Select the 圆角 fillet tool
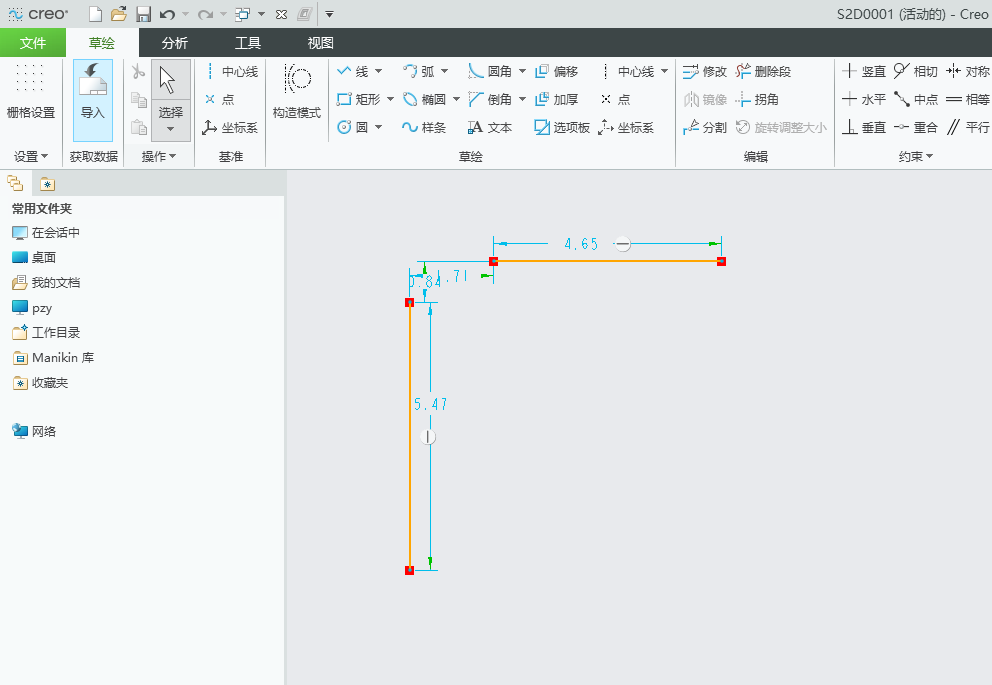The height and width of the screenshot is (685, 992). point(490,71)
